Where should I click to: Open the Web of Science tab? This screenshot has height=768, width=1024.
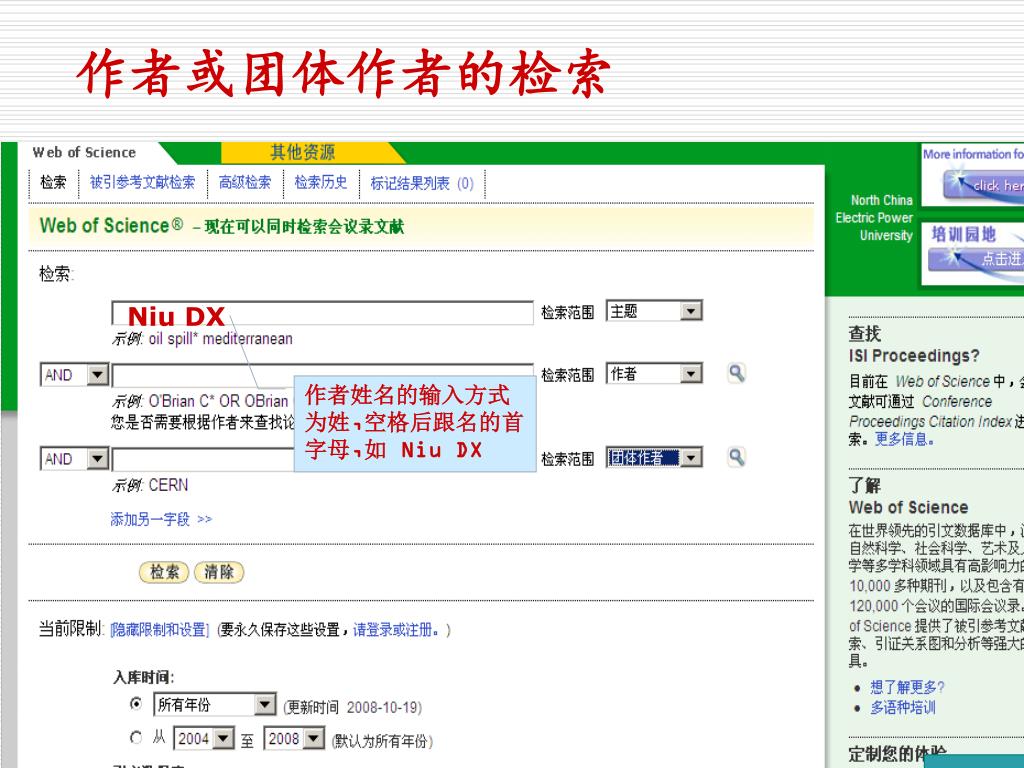coord(84,152)
